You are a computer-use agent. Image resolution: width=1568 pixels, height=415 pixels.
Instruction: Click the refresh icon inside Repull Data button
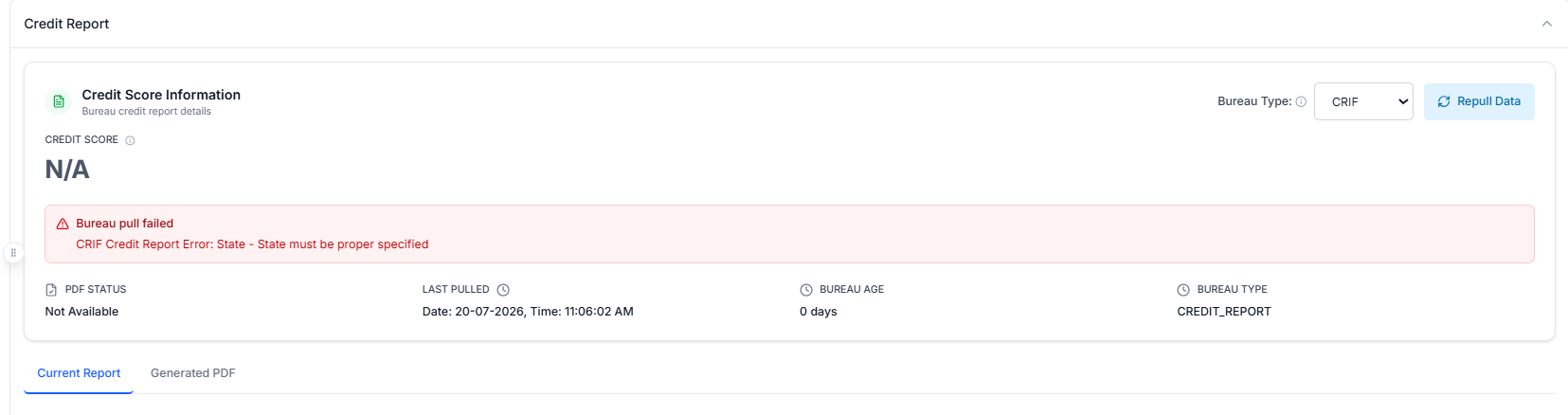[x=1444, y=101]
